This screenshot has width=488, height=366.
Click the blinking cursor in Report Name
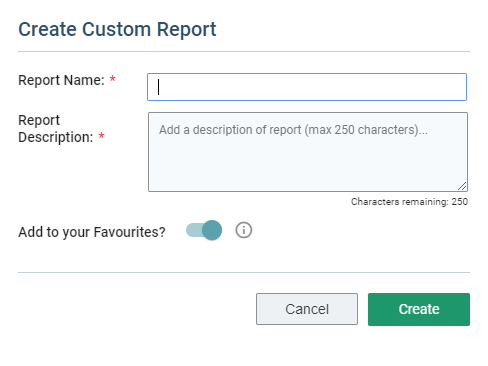coord(159,87)
